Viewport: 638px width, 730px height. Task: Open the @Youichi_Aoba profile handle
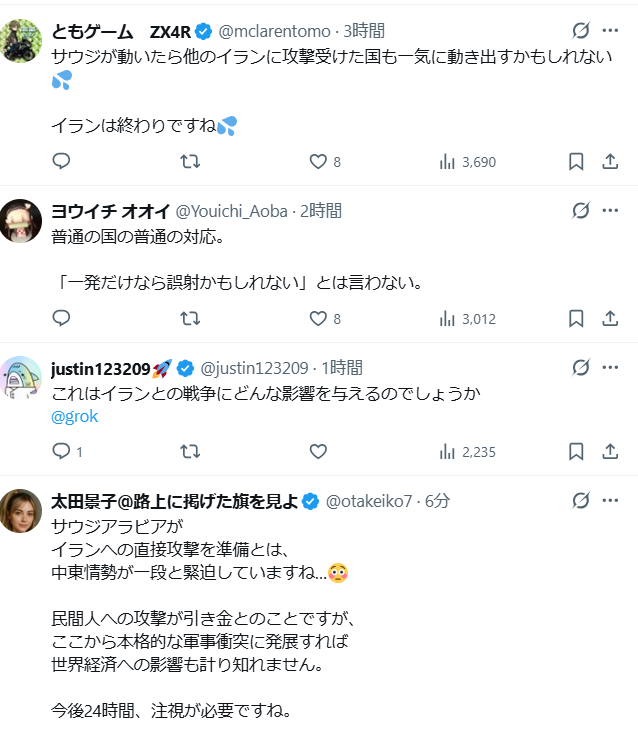(231, 211)
